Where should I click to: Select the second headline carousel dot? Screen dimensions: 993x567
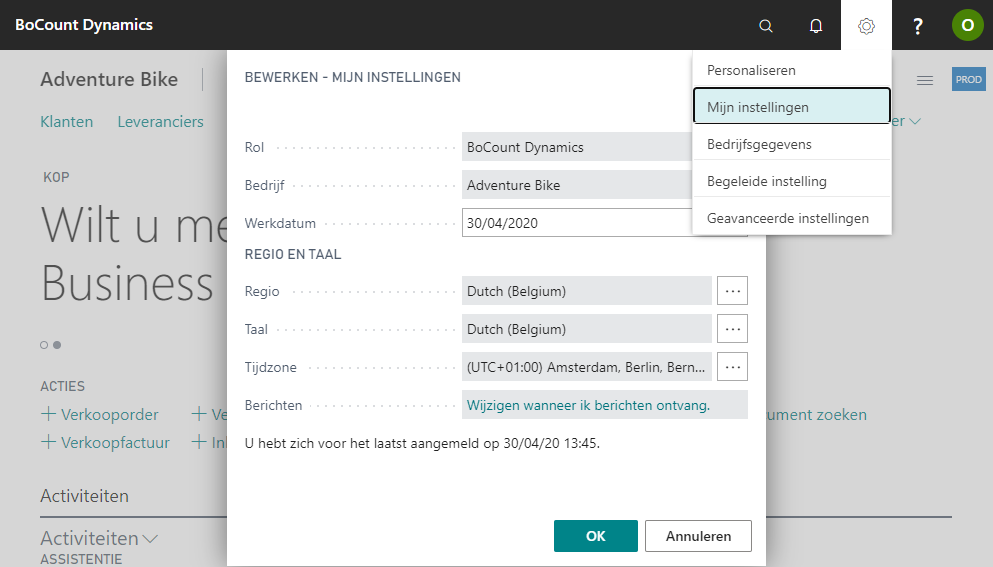point(57,345)
